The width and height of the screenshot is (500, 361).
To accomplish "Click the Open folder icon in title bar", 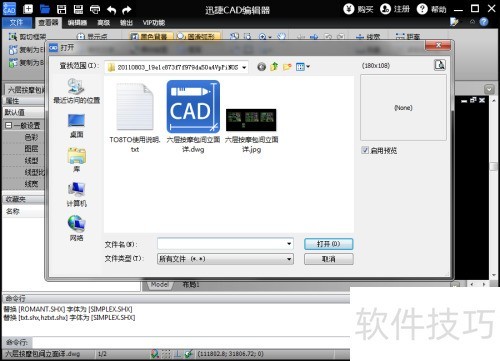I will click(45, 9).
